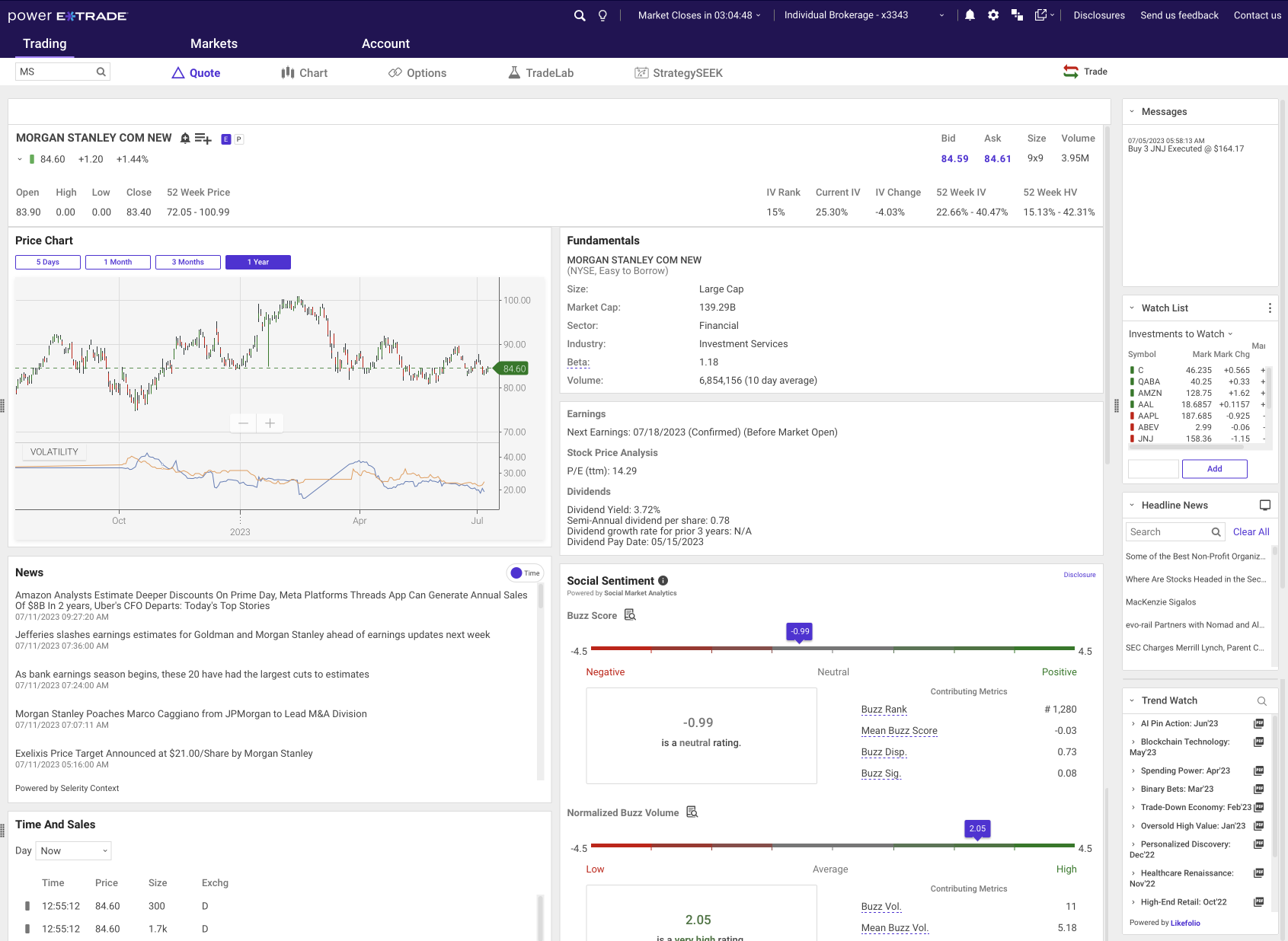The width and height of the screenshot is (1288, 941).
Task: Click Headline News pop-out monitor icon
Action: click(1265, 506)
